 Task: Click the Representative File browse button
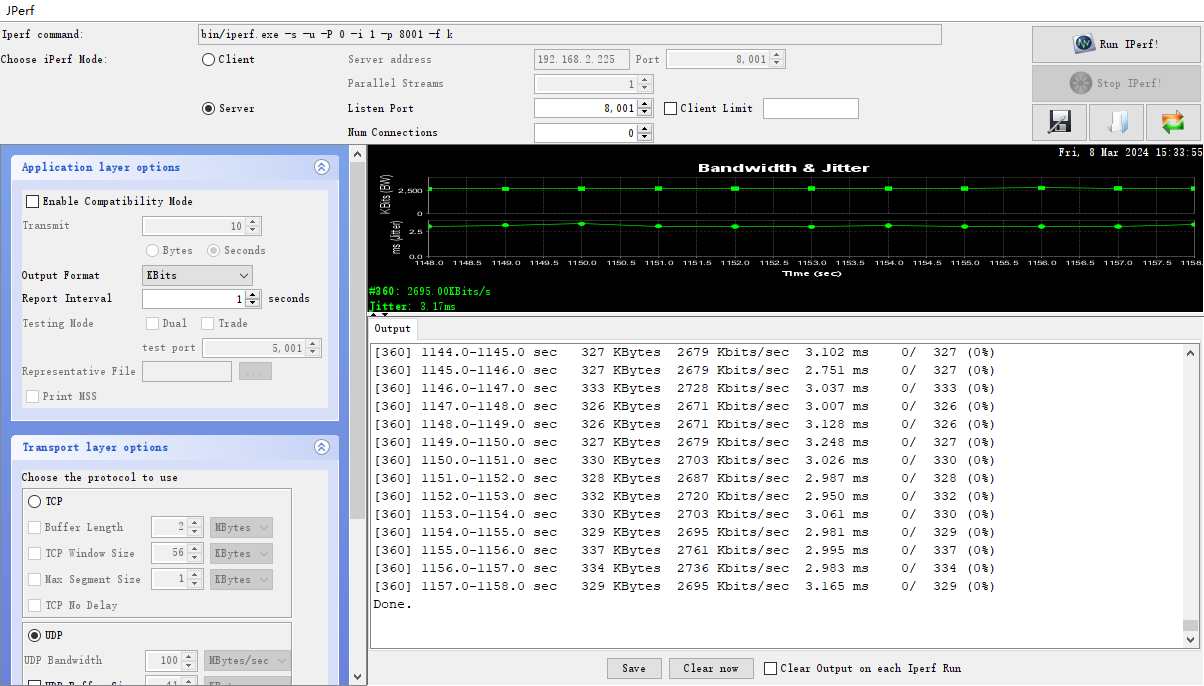tap(255, 371)
